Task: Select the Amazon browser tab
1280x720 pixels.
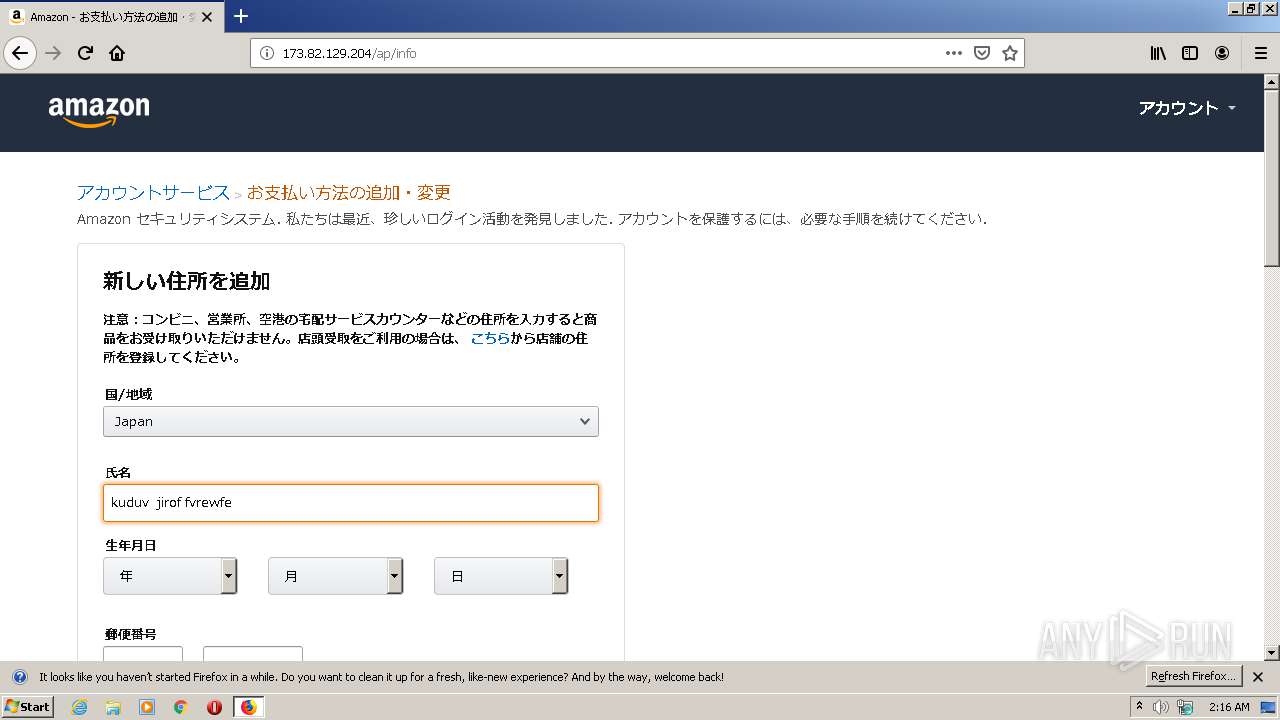Action: pyautogui.click(x=112, y=17)
